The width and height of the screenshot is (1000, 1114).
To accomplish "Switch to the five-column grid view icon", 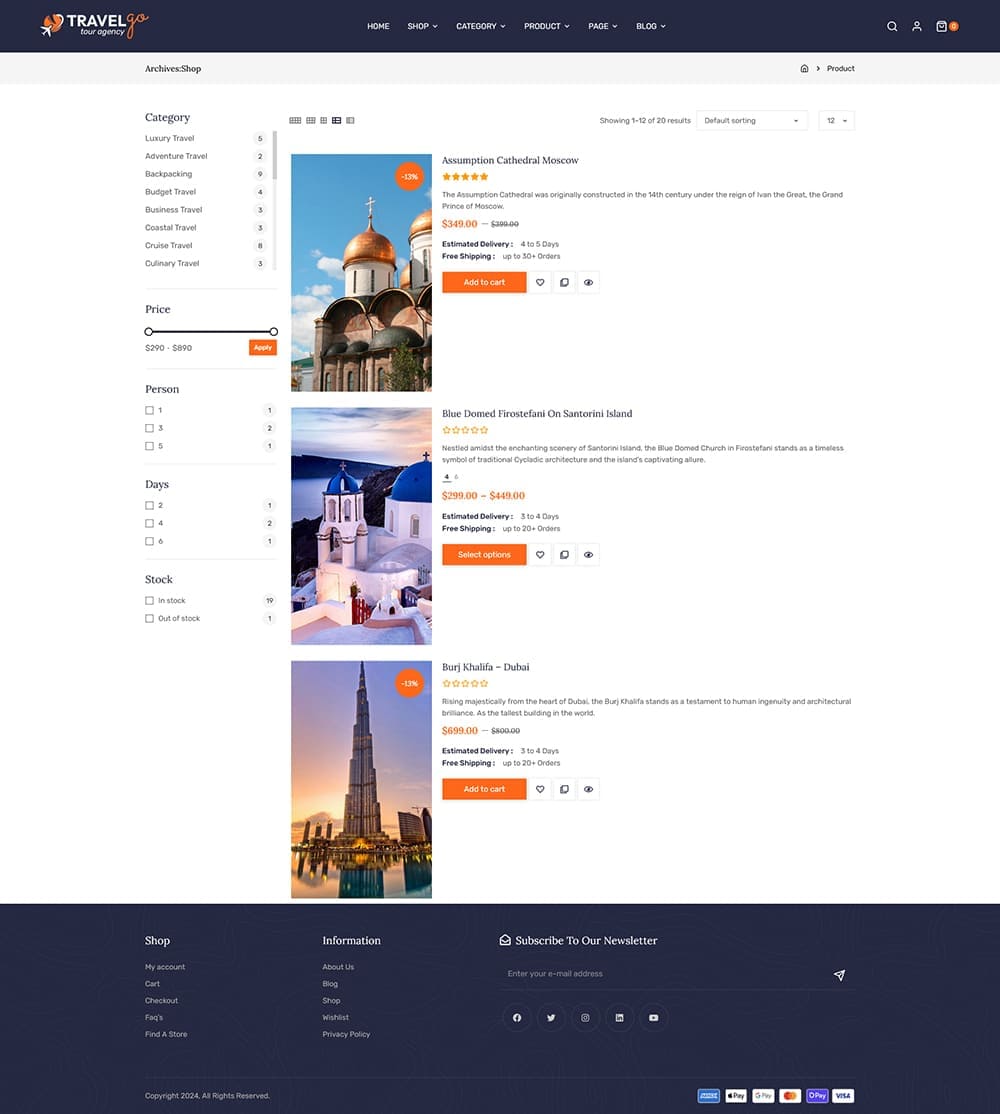I will [295, 121].
